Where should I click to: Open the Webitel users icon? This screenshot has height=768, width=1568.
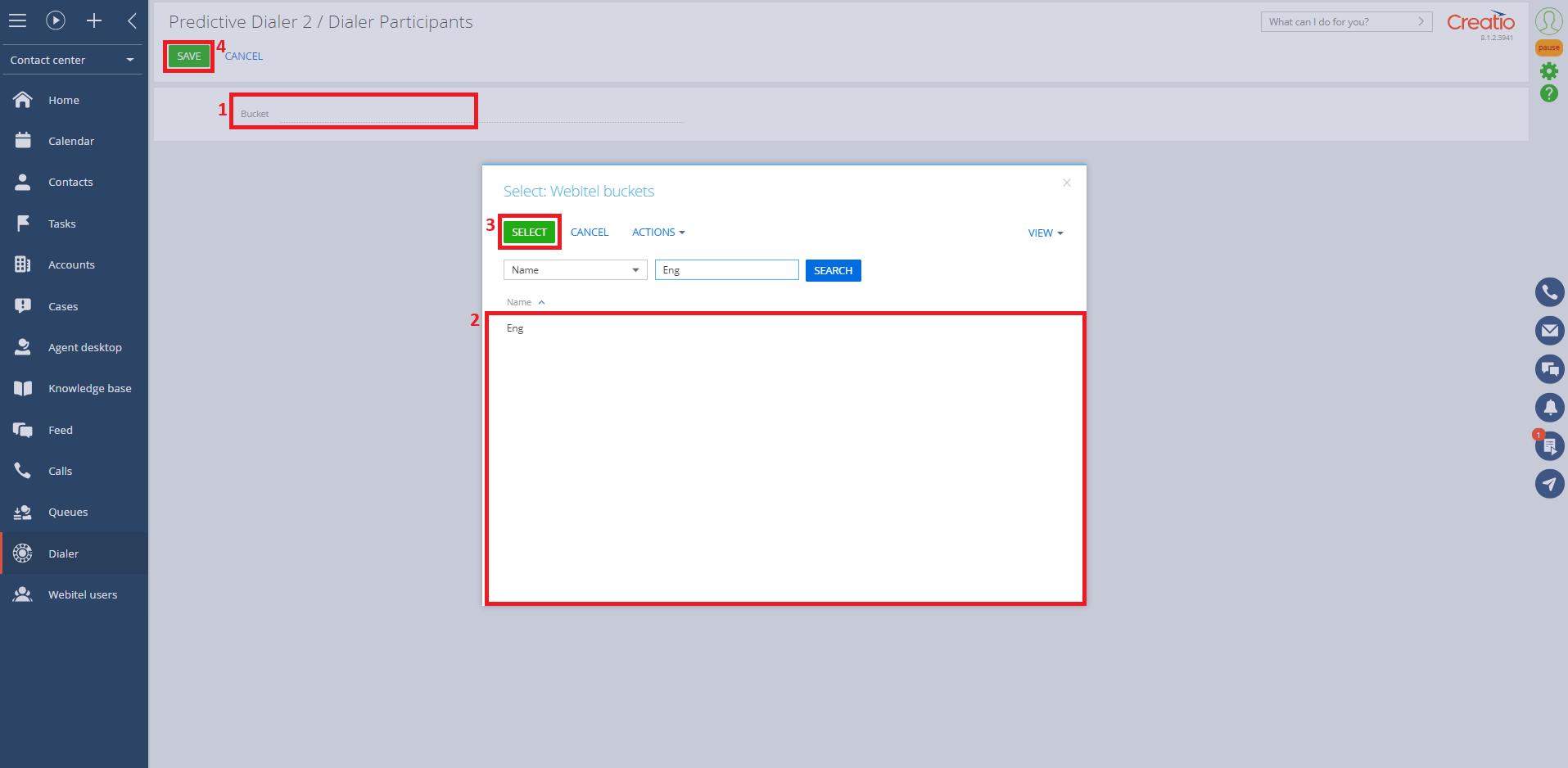[23, 594]
